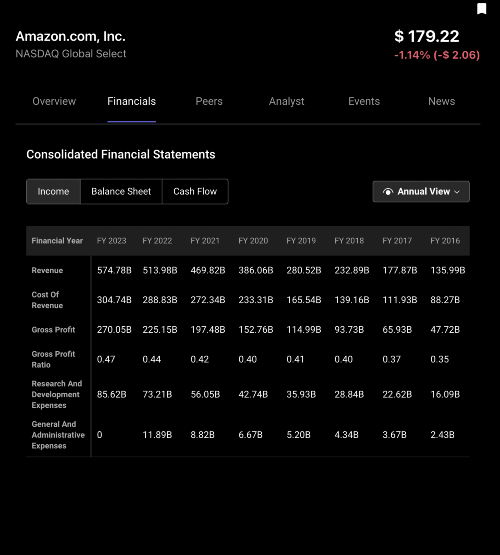Go to the Analyst tab
This screenshot has width=500, height=555.
[x=286, y=102]
